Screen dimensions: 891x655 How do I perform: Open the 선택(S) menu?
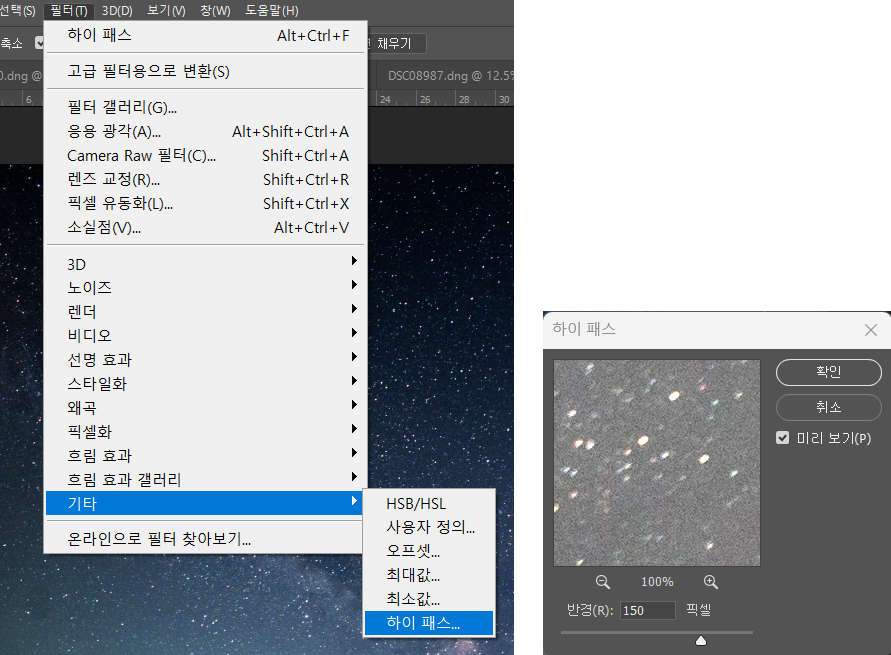(18, 10)
